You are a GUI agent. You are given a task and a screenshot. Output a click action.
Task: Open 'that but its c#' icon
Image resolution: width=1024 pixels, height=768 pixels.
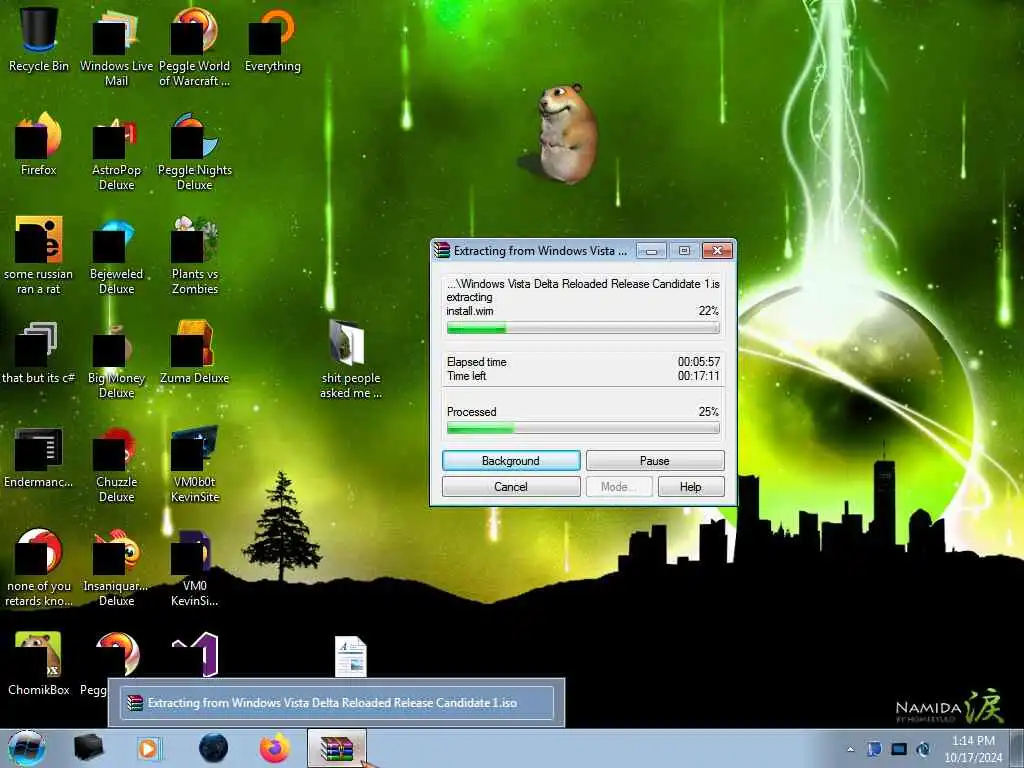pos(38,353)
